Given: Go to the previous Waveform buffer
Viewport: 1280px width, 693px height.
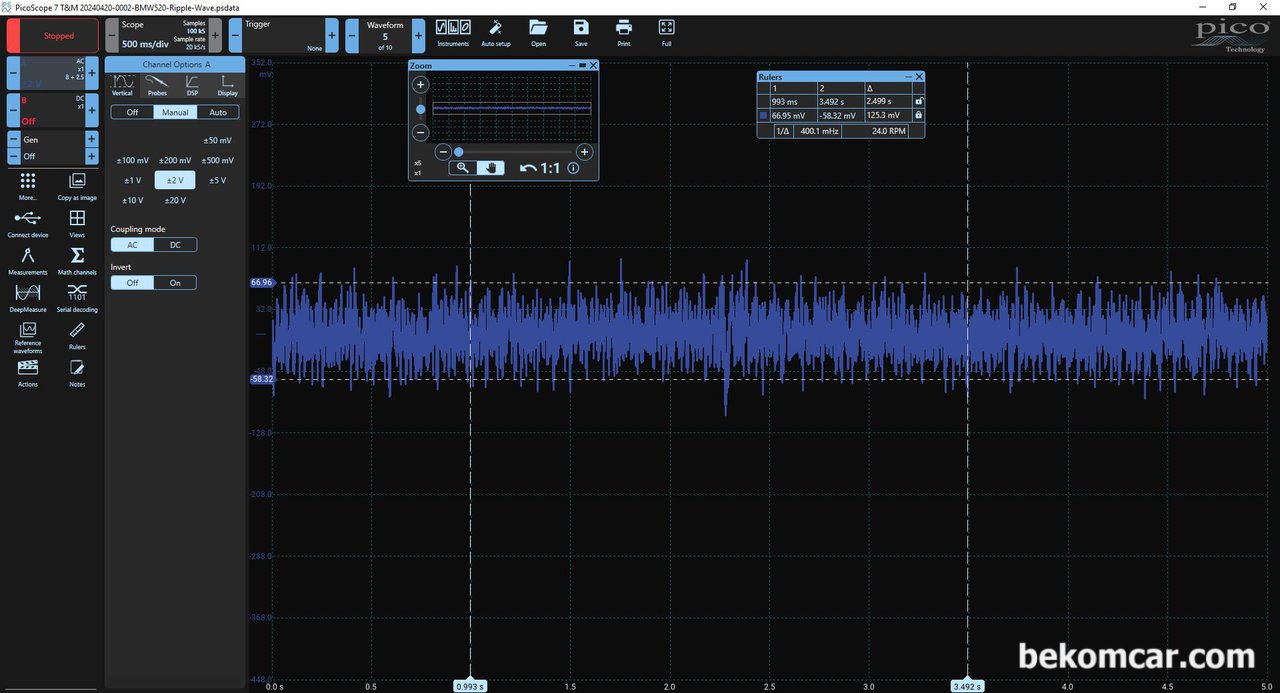Looking at the screenshot, I should pyautogui.click(x=352, y=36).
